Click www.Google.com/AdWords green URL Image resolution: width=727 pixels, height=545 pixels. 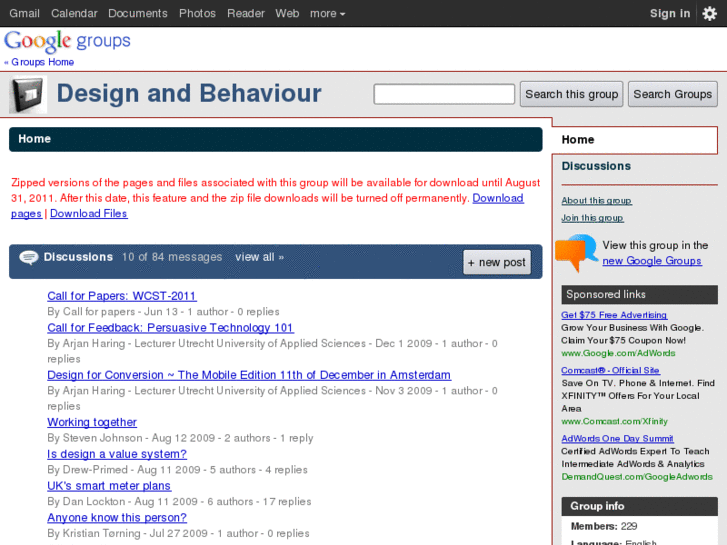pos(618,353)
